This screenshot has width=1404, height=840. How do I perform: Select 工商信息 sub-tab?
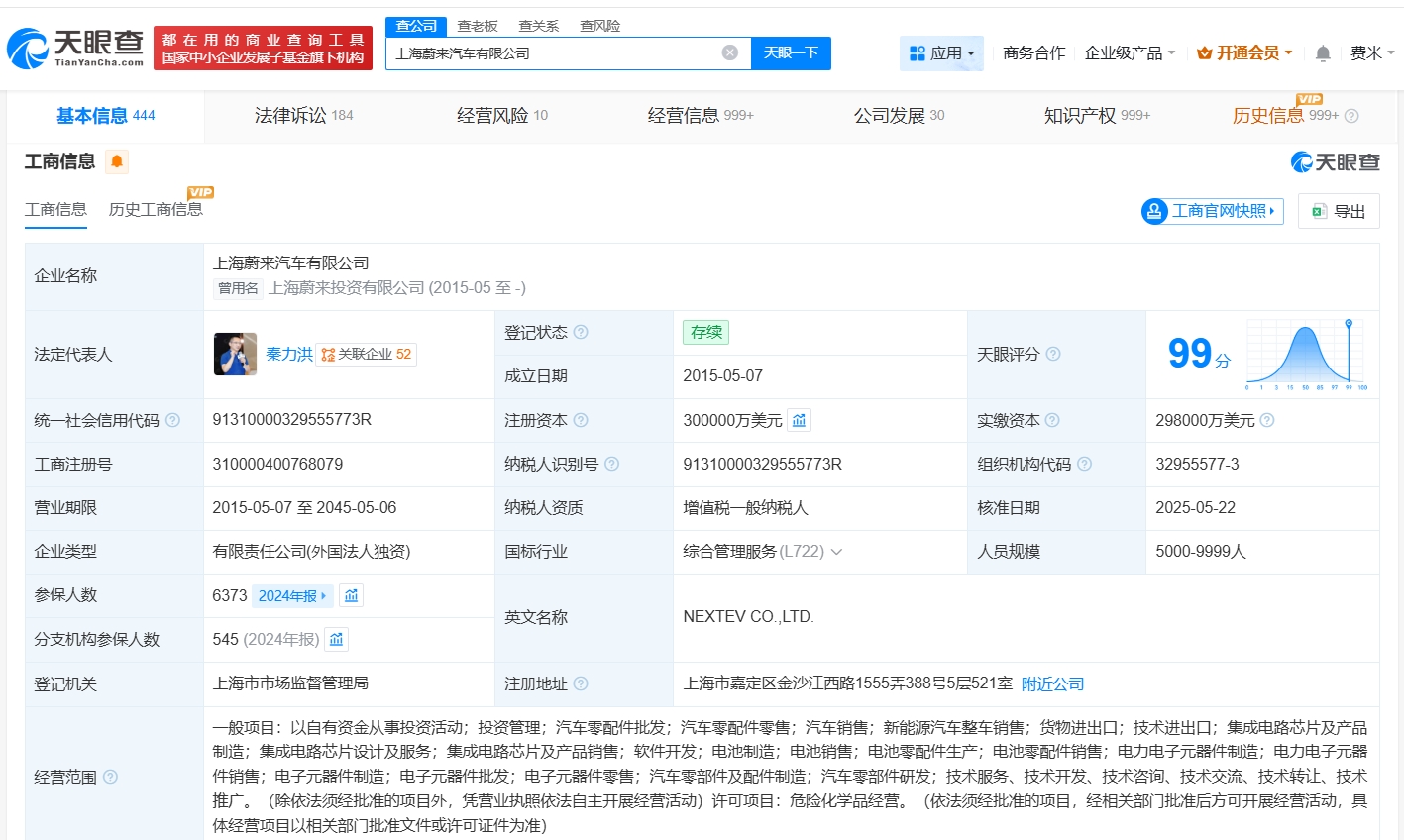tap(55, 210)
